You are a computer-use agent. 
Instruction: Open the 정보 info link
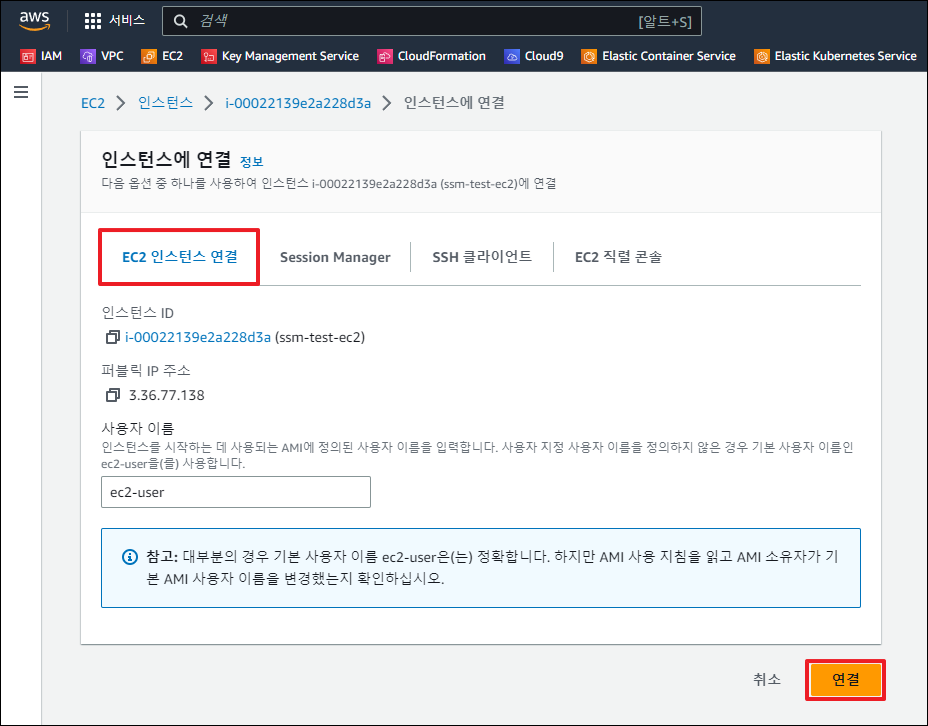[252, 162]
